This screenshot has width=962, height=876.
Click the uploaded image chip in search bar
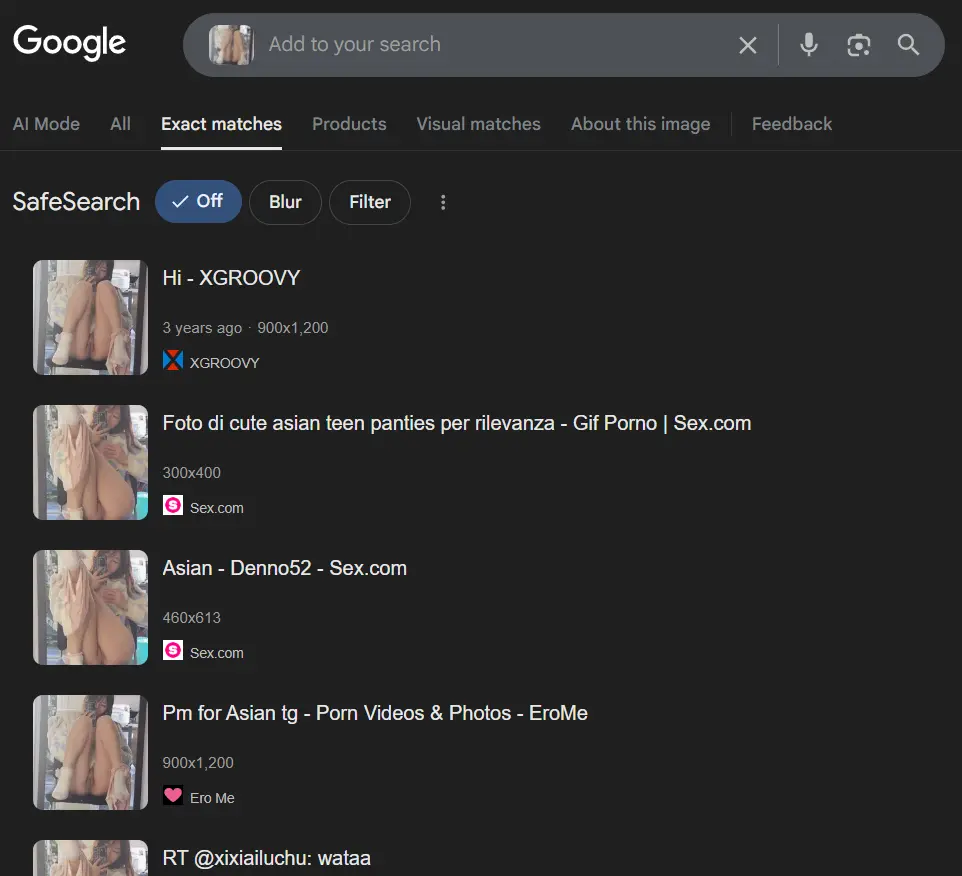231,45
